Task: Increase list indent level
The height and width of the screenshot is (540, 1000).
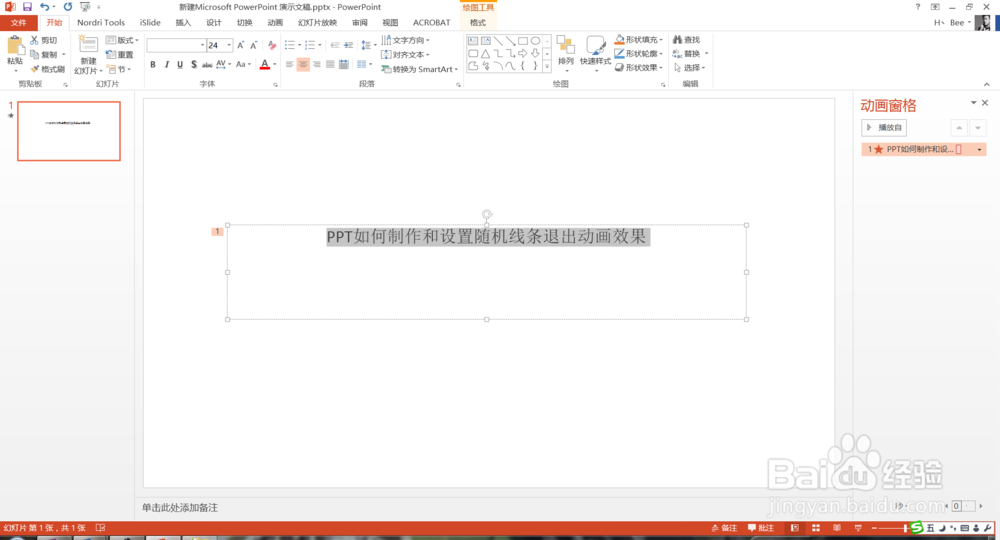Action: 348,45
